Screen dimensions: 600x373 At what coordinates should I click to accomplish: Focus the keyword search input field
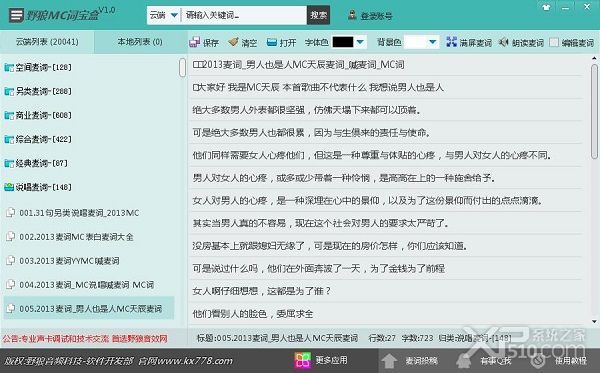click(243, 15)
